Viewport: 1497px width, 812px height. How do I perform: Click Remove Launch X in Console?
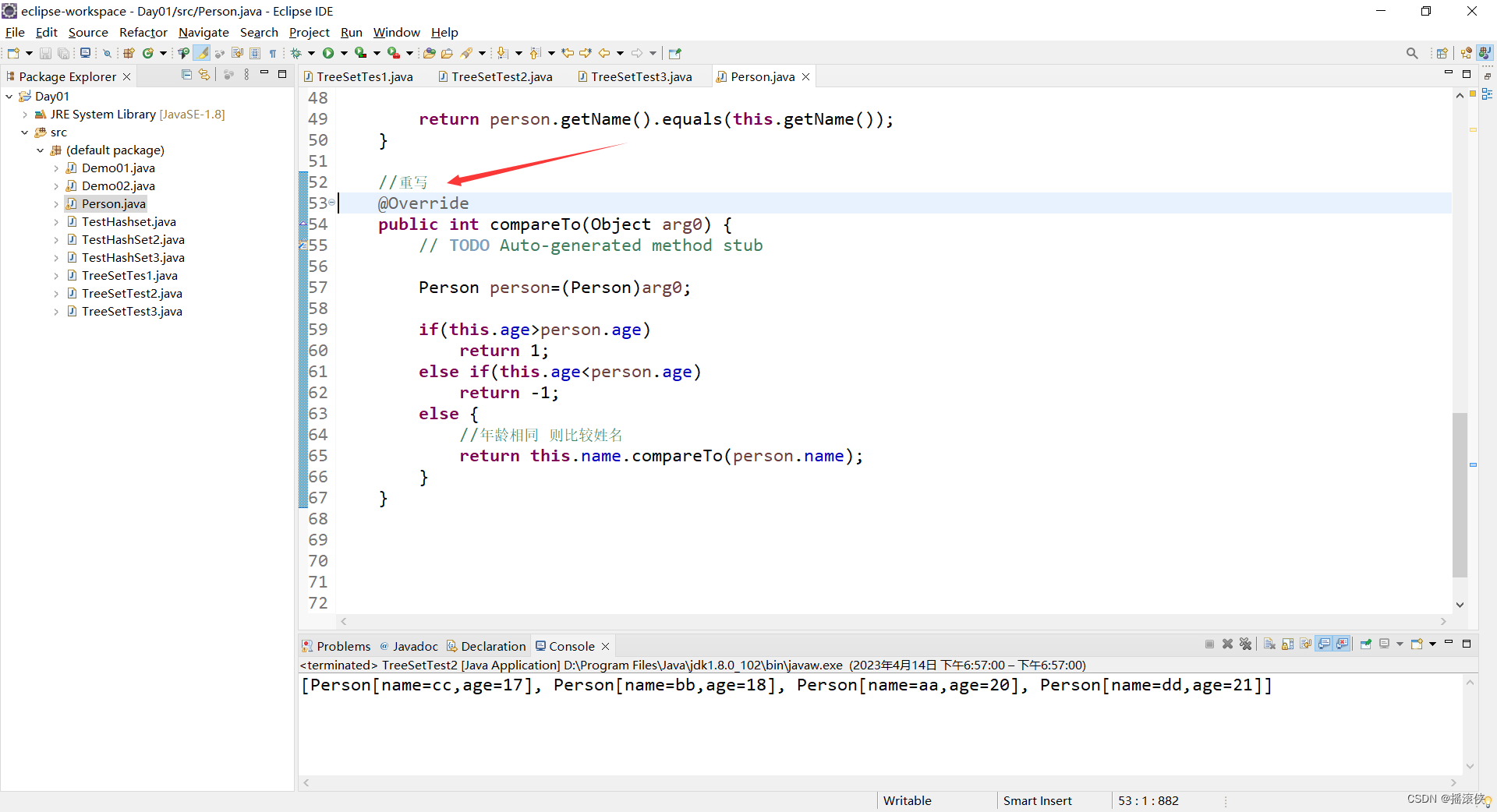tap(1227, 644)
